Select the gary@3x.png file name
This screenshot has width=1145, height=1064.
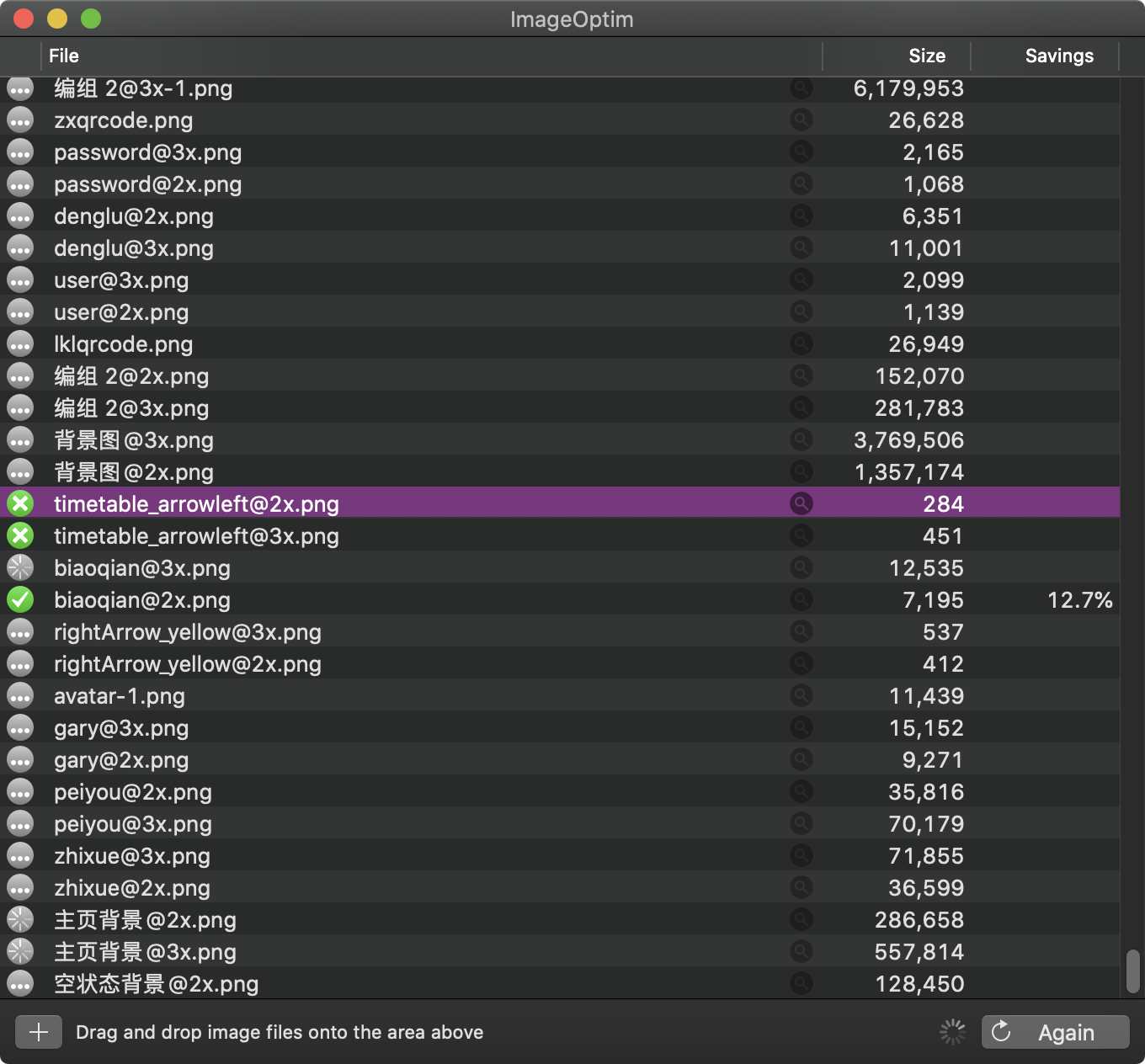(121, 728)
